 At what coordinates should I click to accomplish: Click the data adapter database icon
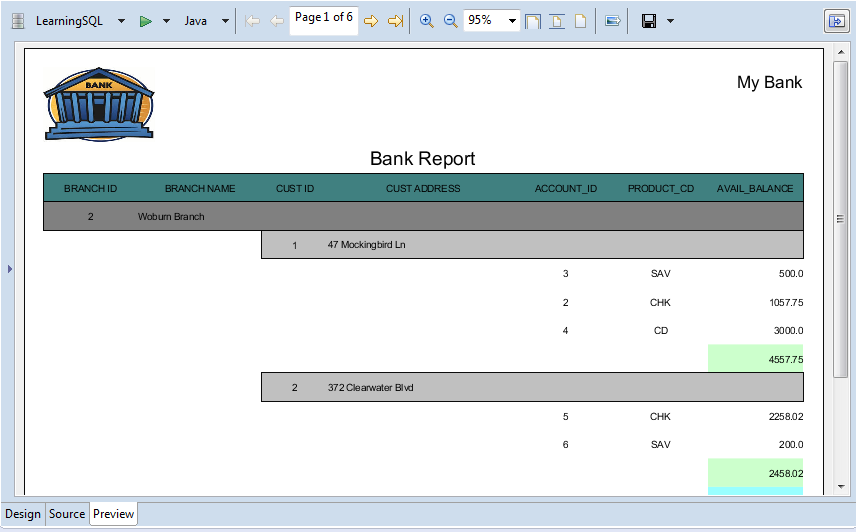tap(18, 21)
